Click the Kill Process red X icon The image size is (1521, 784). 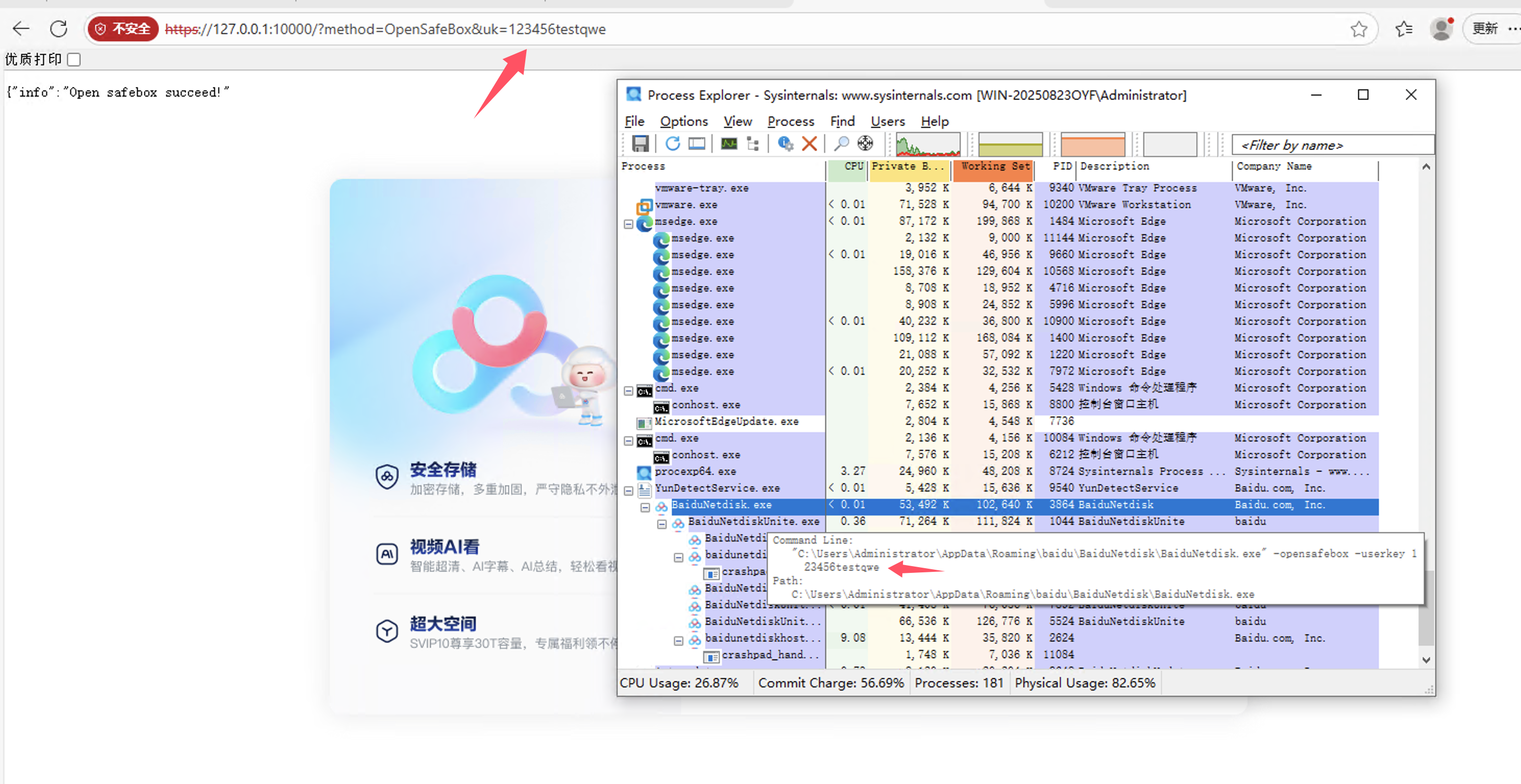pyautogui.click(x=810, y=144)
